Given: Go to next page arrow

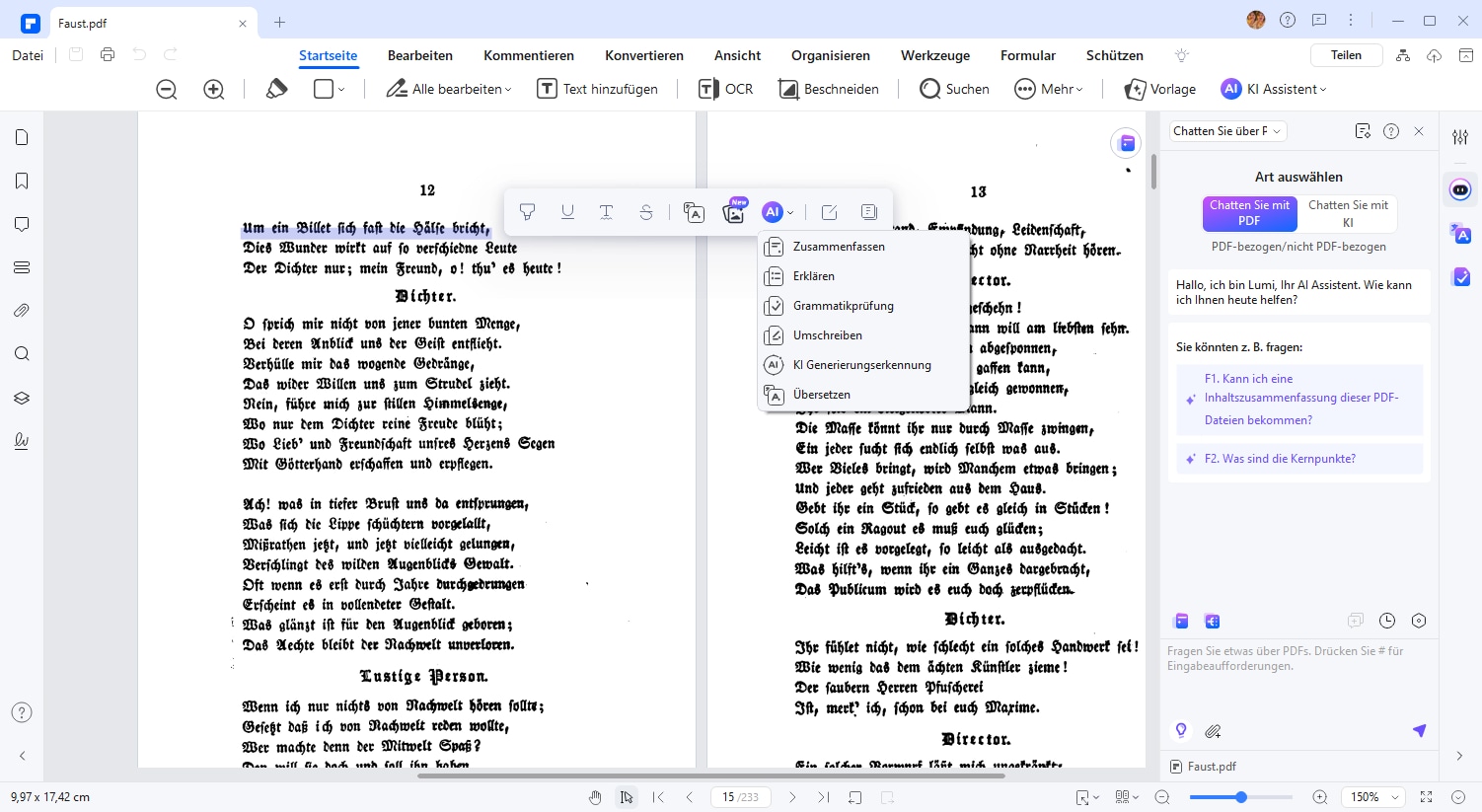Looking at the screenshot, I should [792, 797].
